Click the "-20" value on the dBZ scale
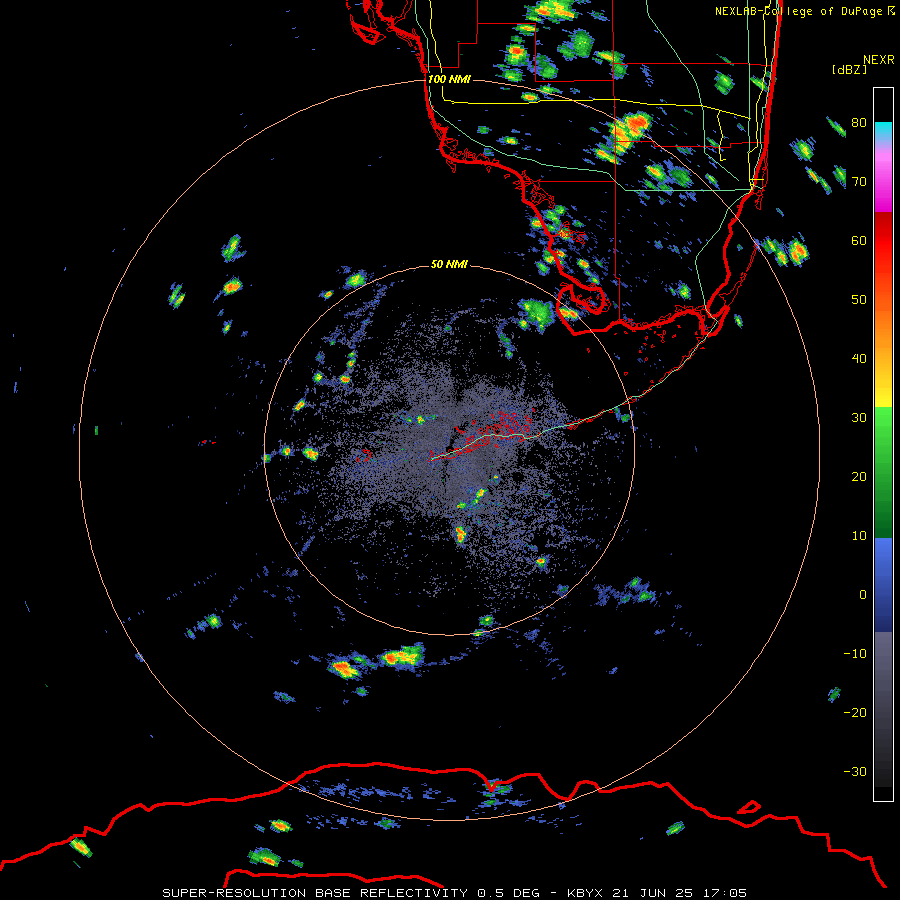The image size is (900, 900). (855, 713)
